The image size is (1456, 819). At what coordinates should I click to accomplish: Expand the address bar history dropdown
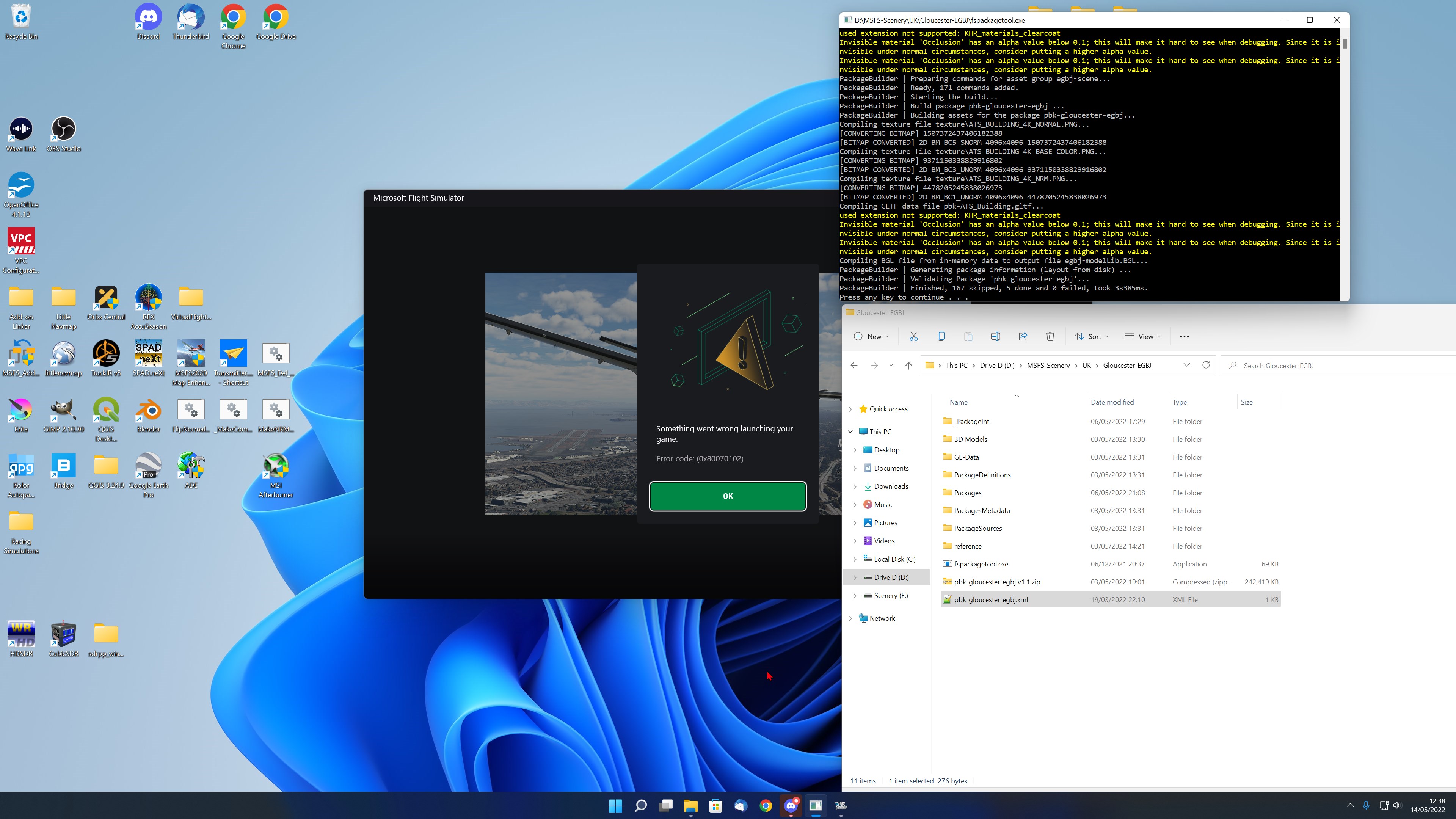click(x=1186, y=364)
